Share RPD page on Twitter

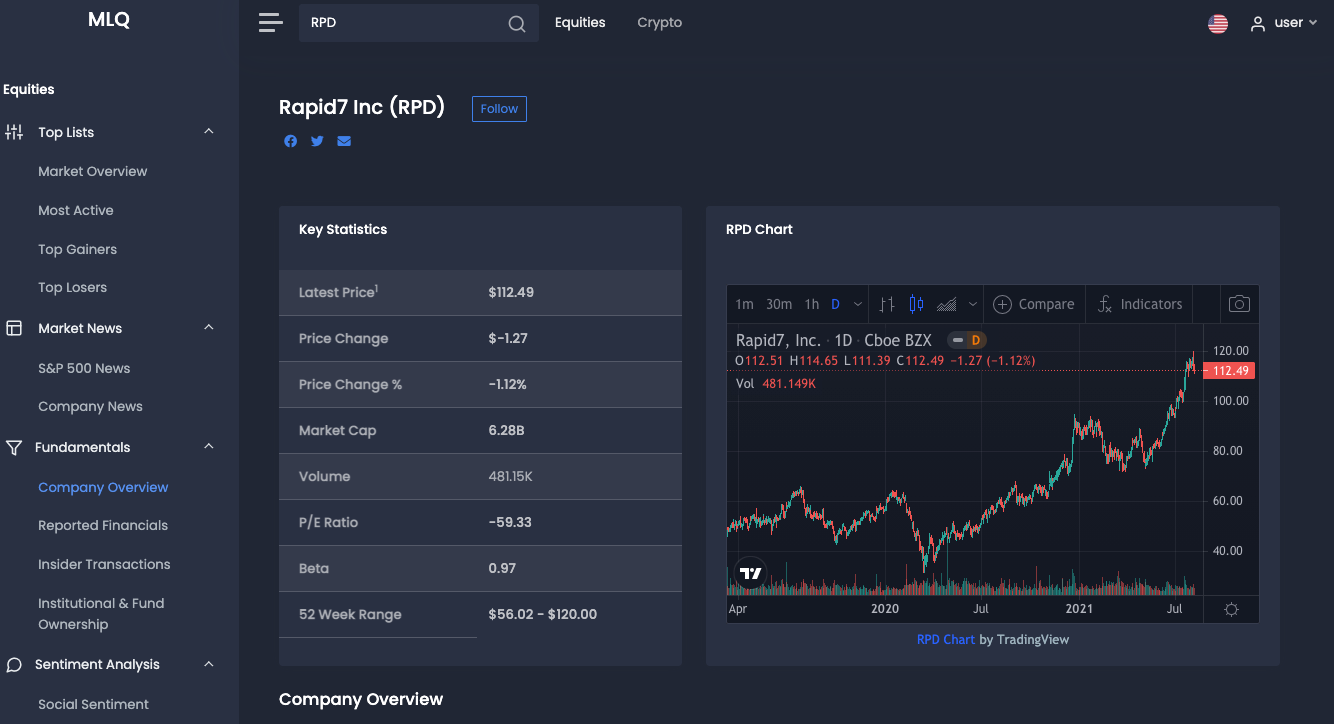tap(317, 141)
